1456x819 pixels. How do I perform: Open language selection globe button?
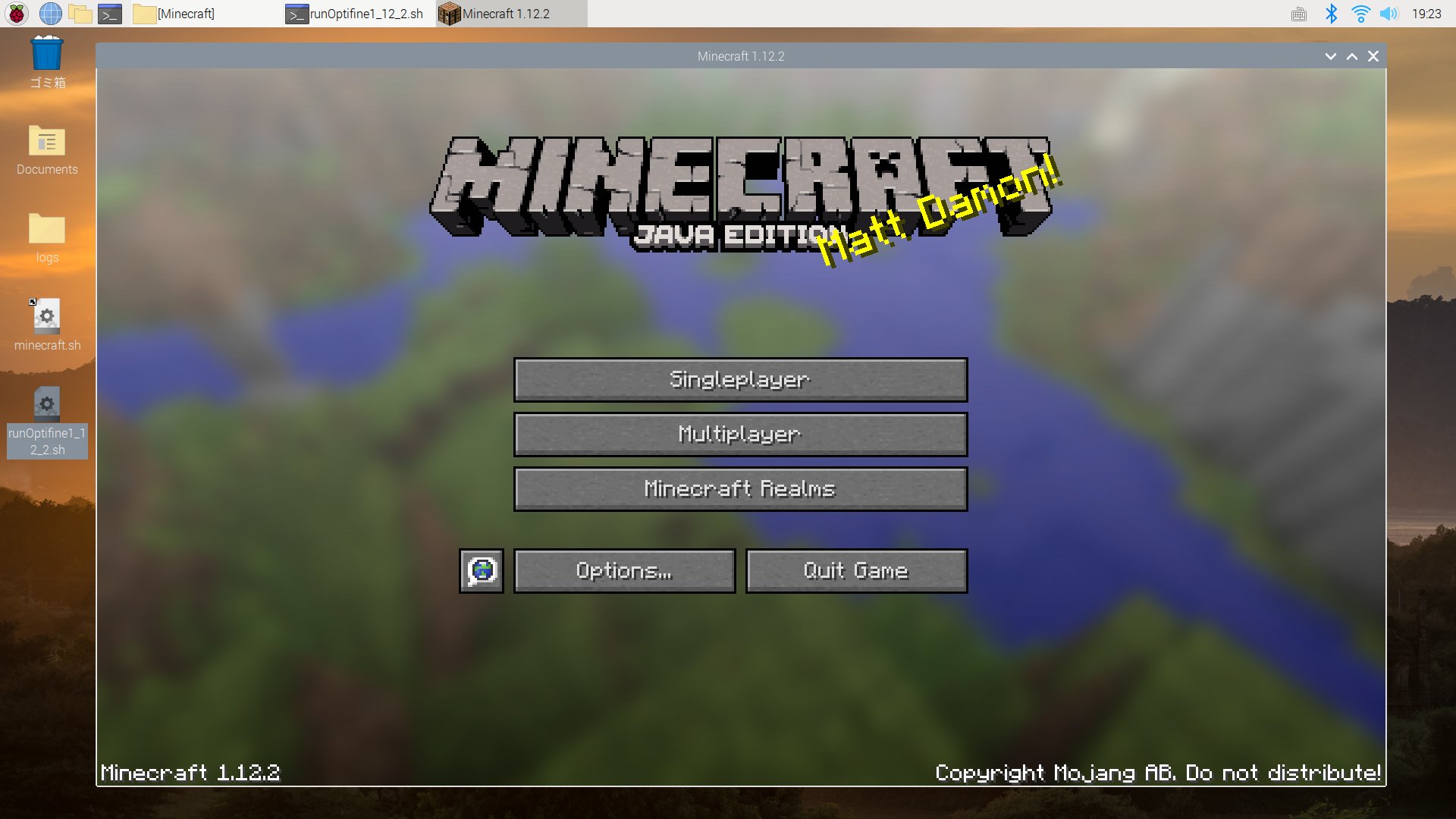pos(482,571)
